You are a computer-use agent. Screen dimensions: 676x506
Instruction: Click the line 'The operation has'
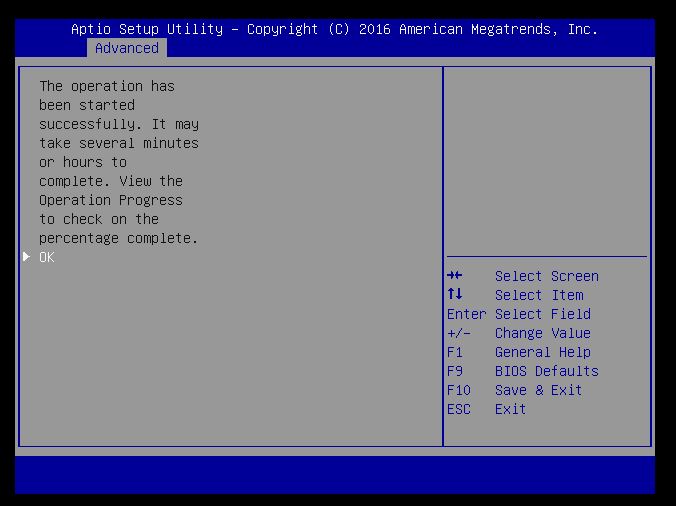pos(107,86)
